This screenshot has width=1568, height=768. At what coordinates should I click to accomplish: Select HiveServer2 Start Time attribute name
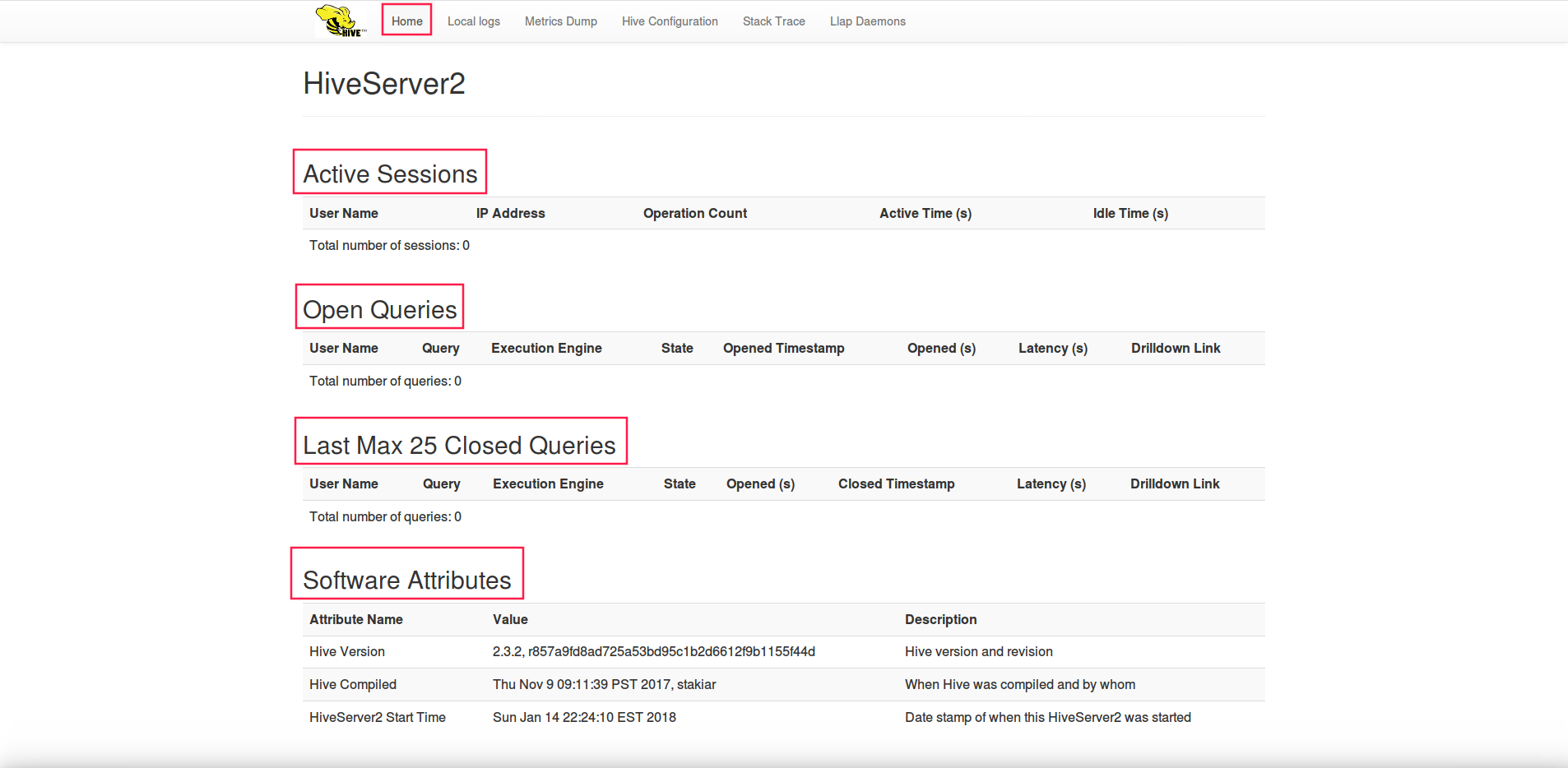point(378,717)
